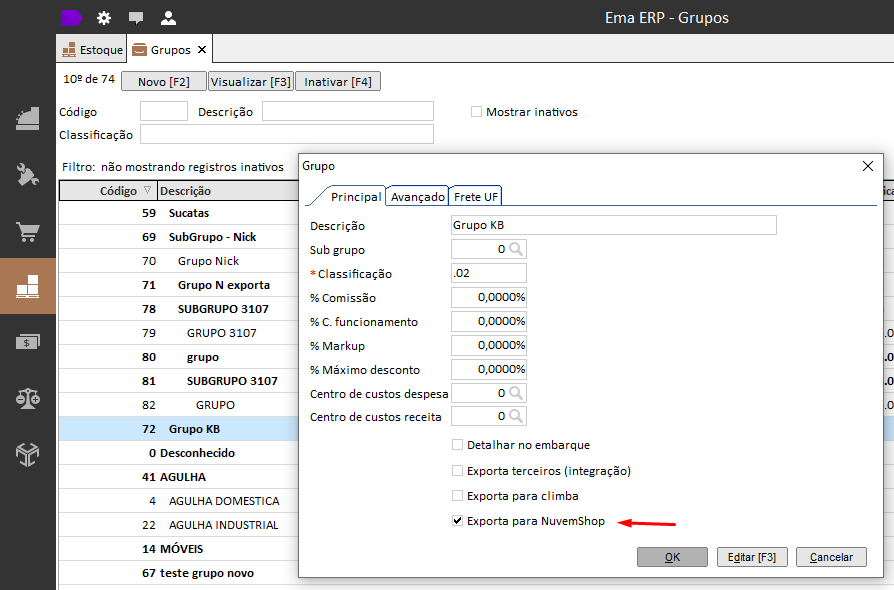This screenshot has height=590, width=894.
Task: Select row 81 SUBGRUPO 3107
Action: click(179, 381)
